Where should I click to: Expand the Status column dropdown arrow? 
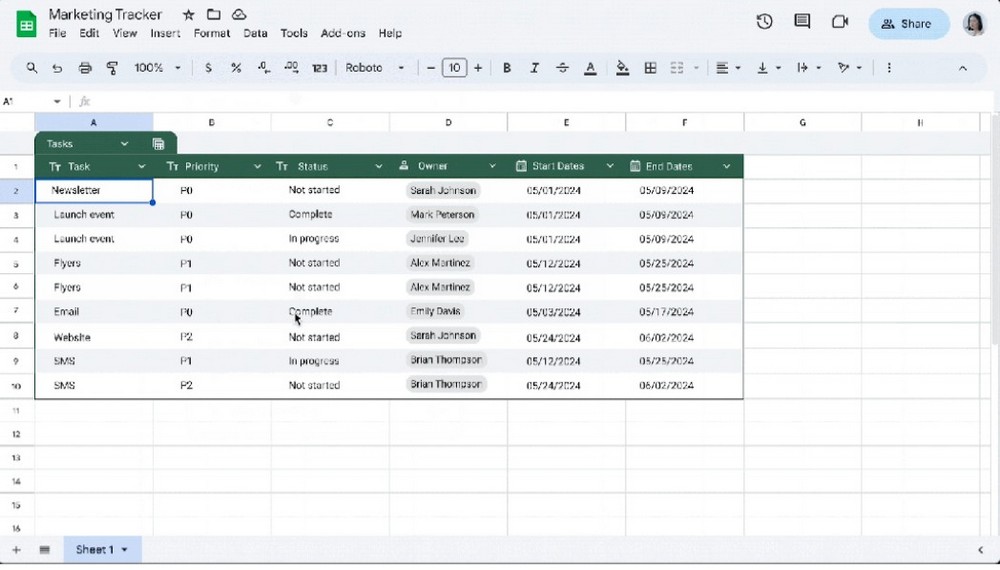[378, 167]
